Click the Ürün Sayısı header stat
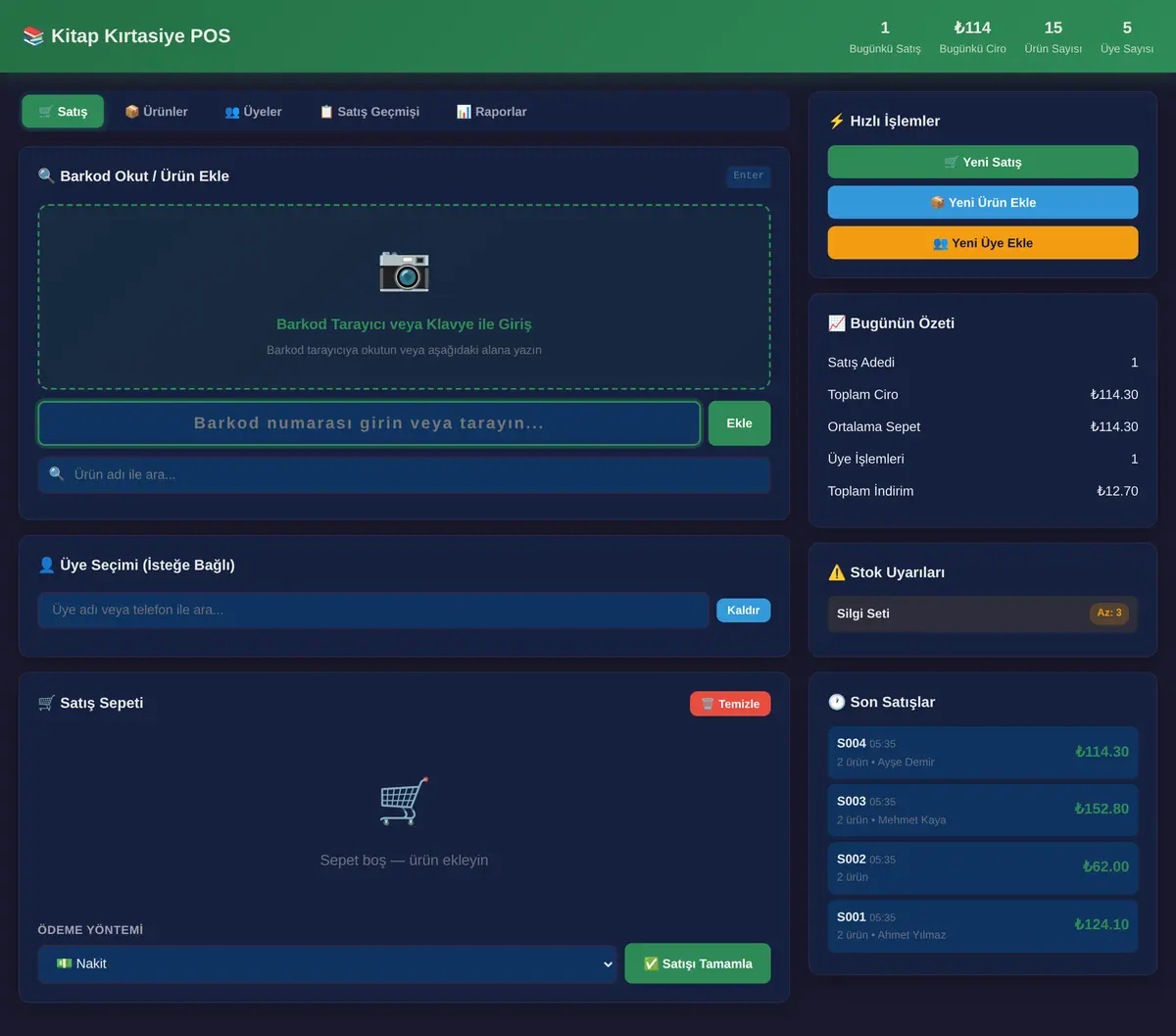 [1053, 37]
